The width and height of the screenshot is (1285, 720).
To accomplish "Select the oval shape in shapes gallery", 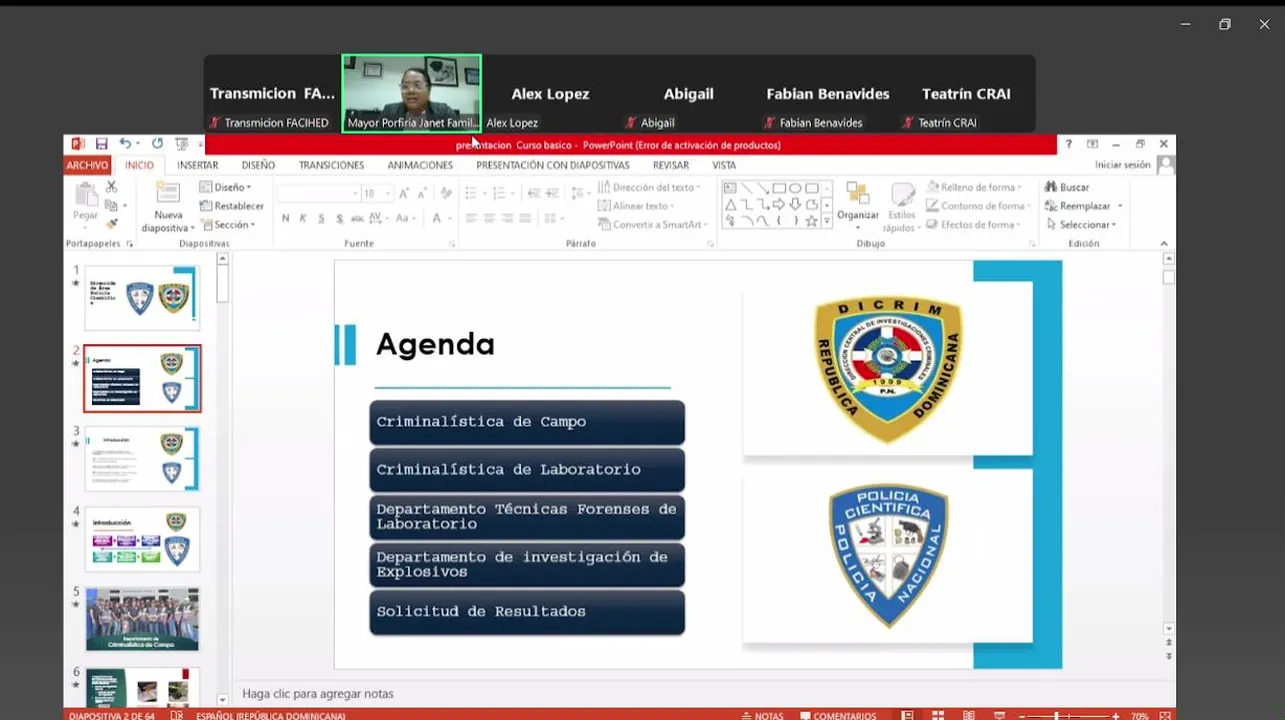I will click(795, 188).
